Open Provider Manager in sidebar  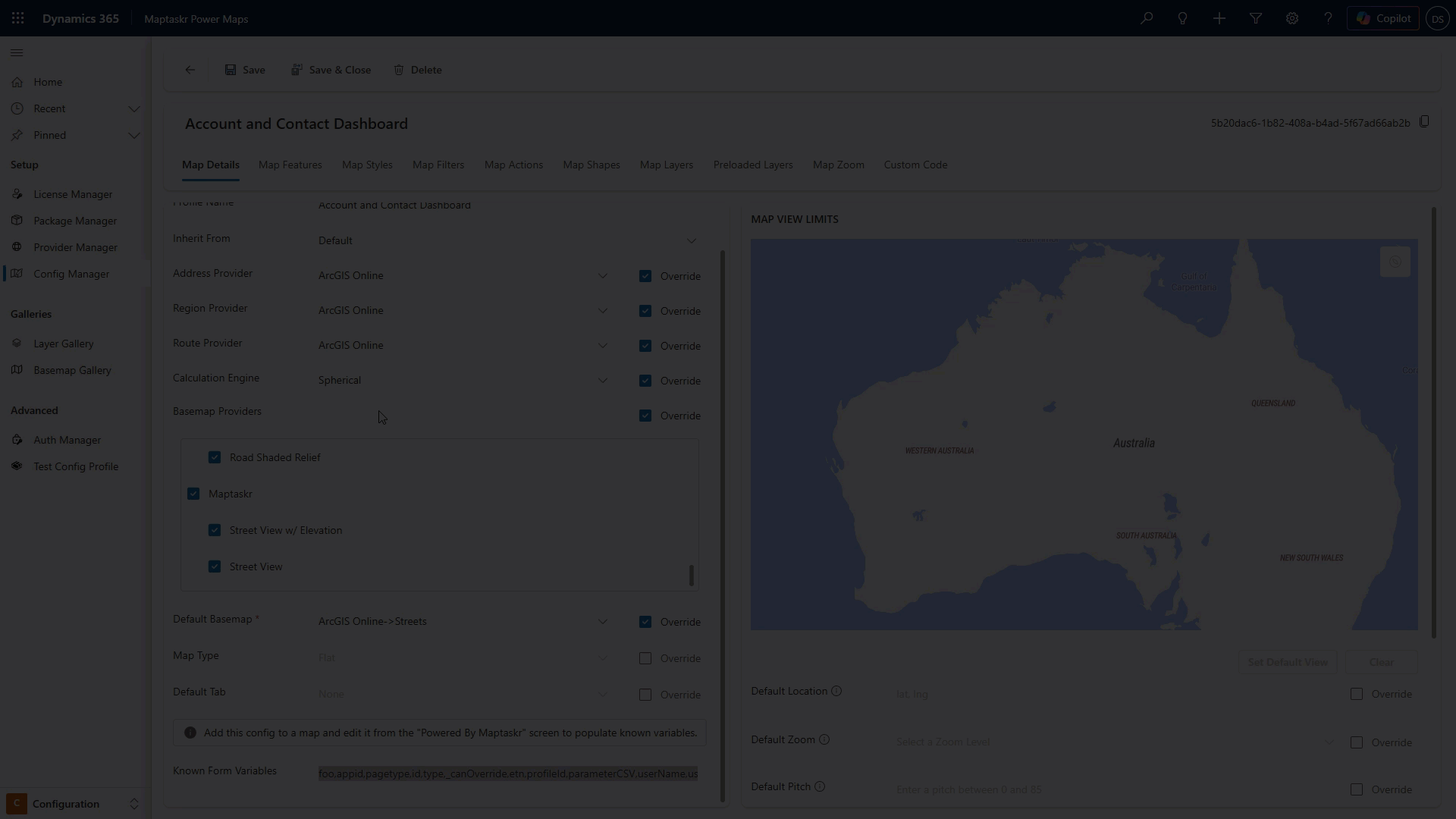pos(75,247)
